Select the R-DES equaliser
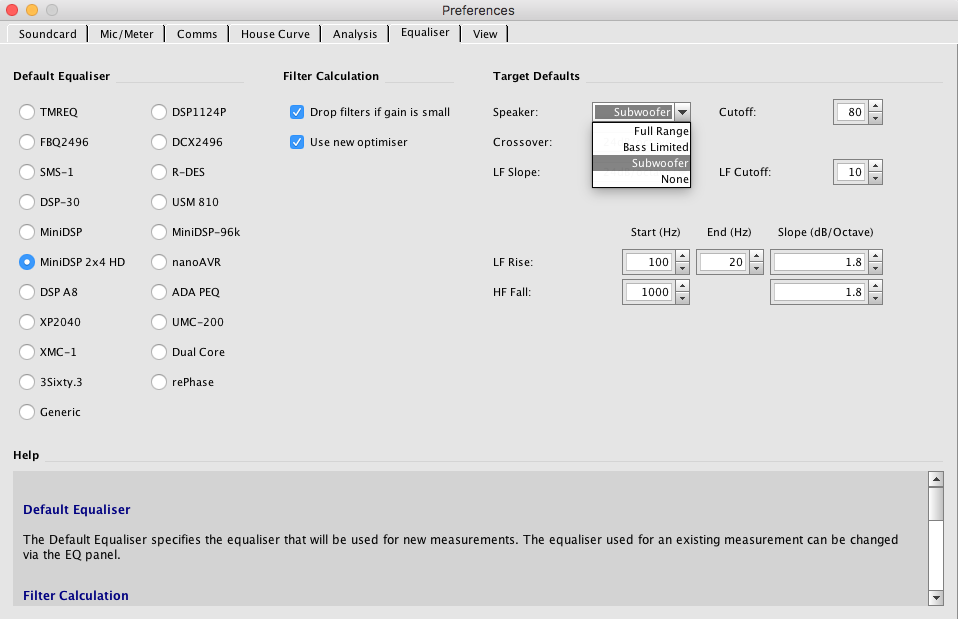This screenshot has width=958, height=619. [178, 172]
